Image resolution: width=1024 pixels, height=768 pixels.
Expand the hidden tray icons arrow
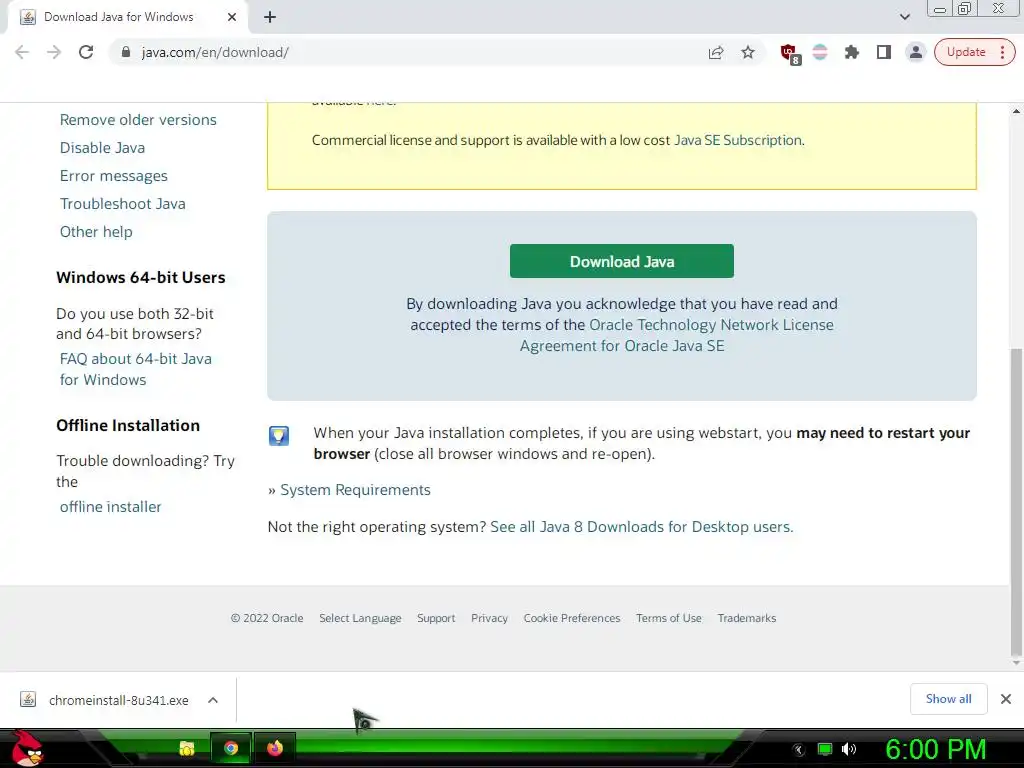pos(799,750)
